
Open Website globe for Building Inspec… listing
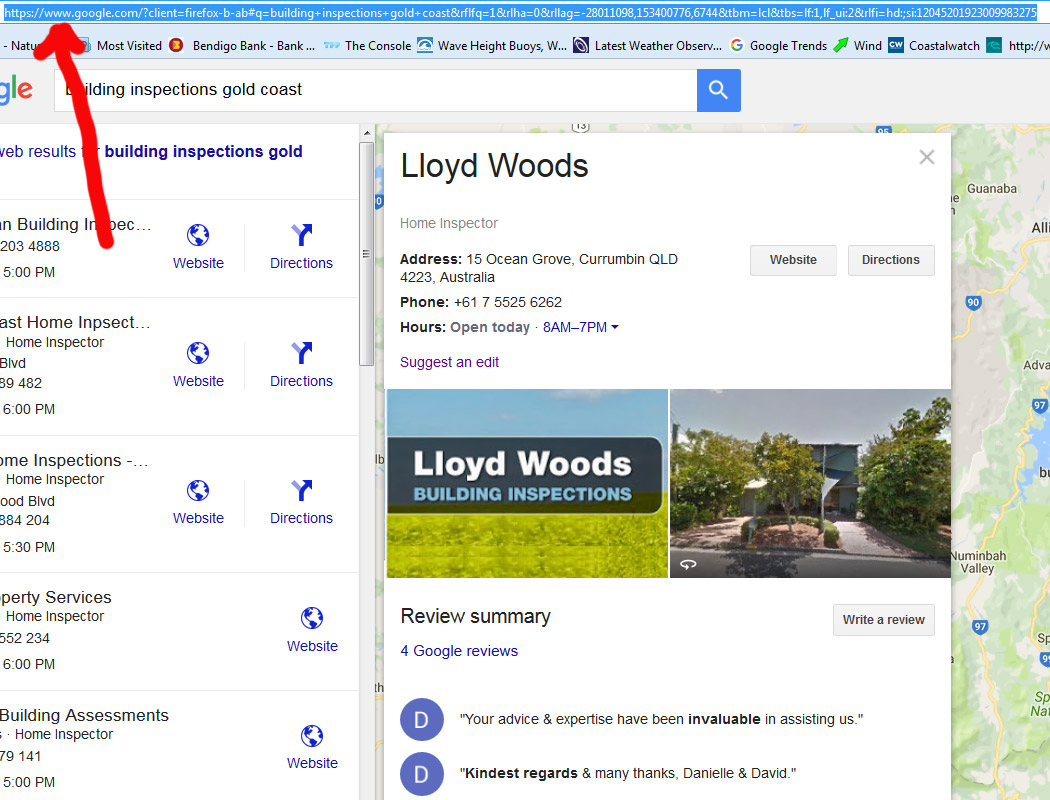[x=198, y=247]
